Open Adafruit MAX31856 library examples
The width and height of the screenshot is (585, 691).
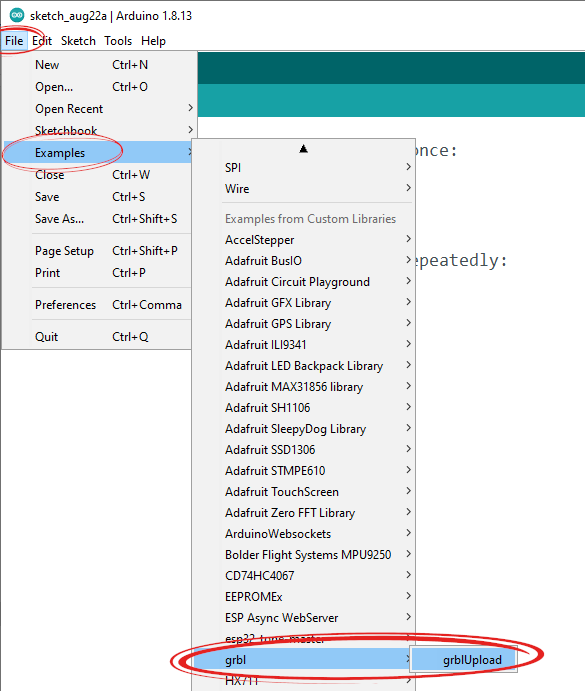tap(303, 387)
